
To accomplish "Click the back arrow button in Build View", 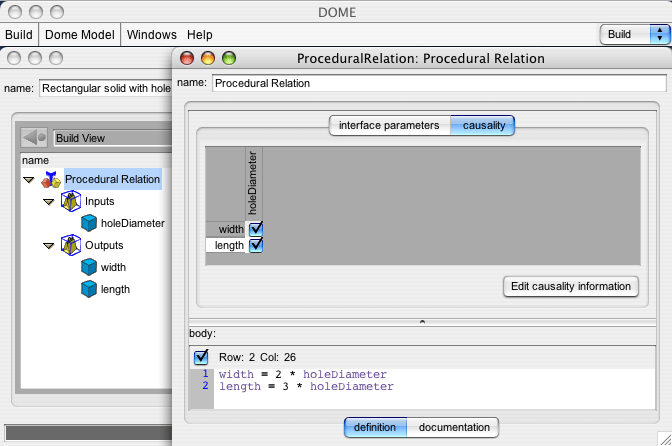I will tap(34, 138).
